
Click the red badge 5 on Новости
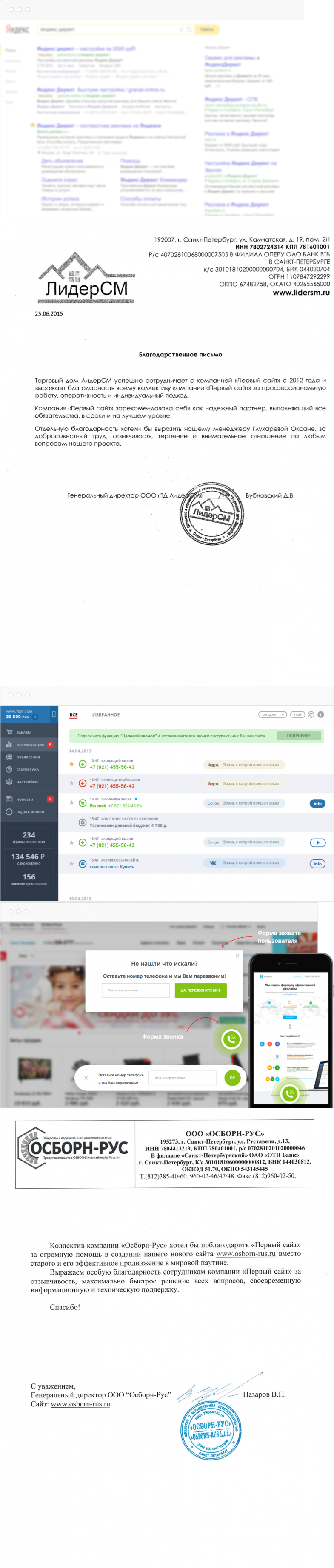(50, 799)
